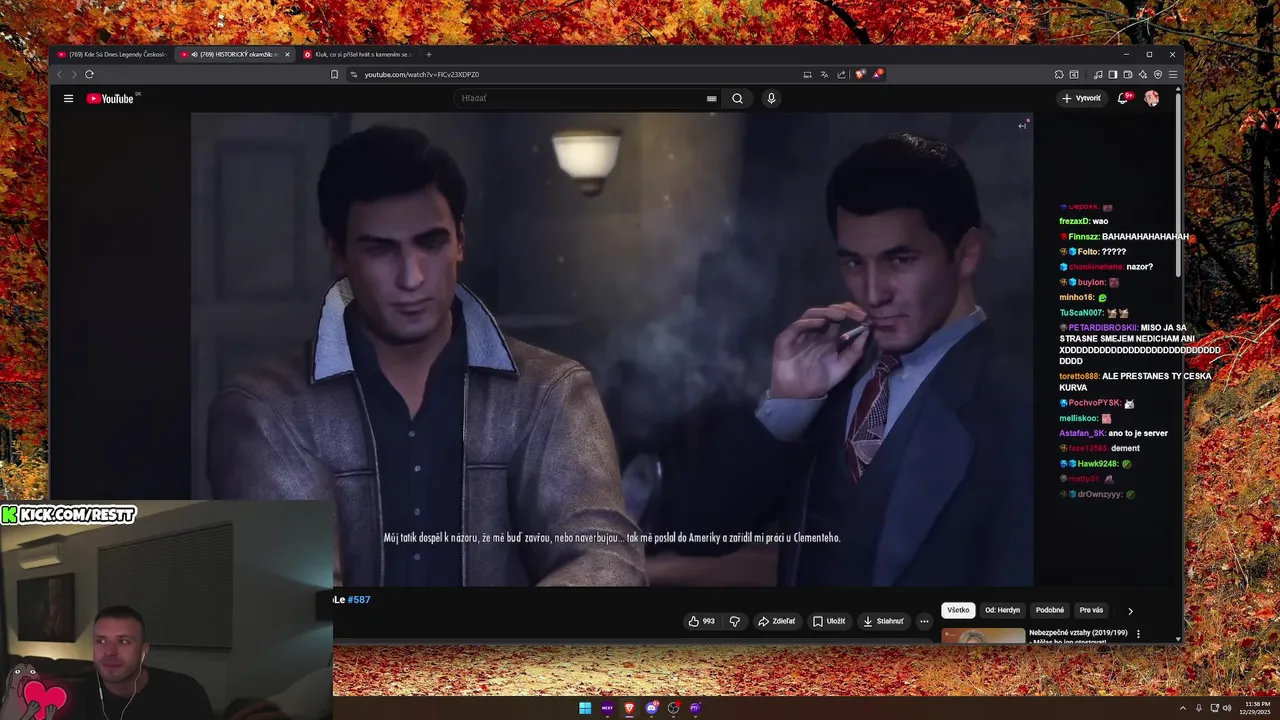Go forward with browser forward arrow
The width and height of the screenshot is (1280, 720).
coord(72,74)
